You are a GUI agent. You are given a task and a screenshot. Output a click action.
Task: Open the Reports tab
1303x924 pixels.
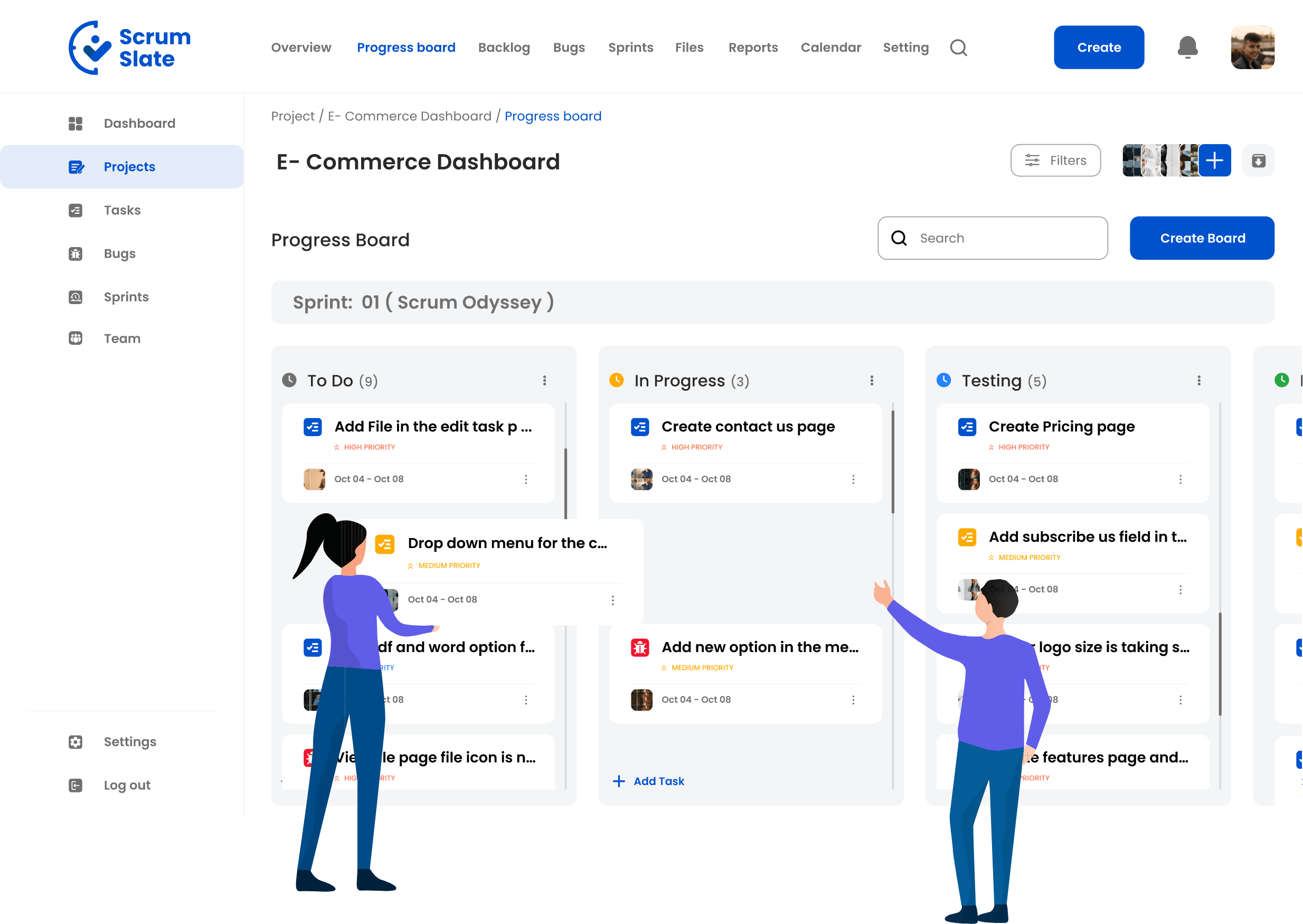pos(752,48)
